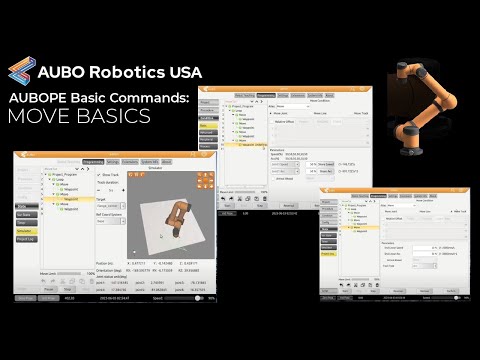Click redo icon in bottom-right window
Viewport: 480px width, 360px height.
point(348,285)
